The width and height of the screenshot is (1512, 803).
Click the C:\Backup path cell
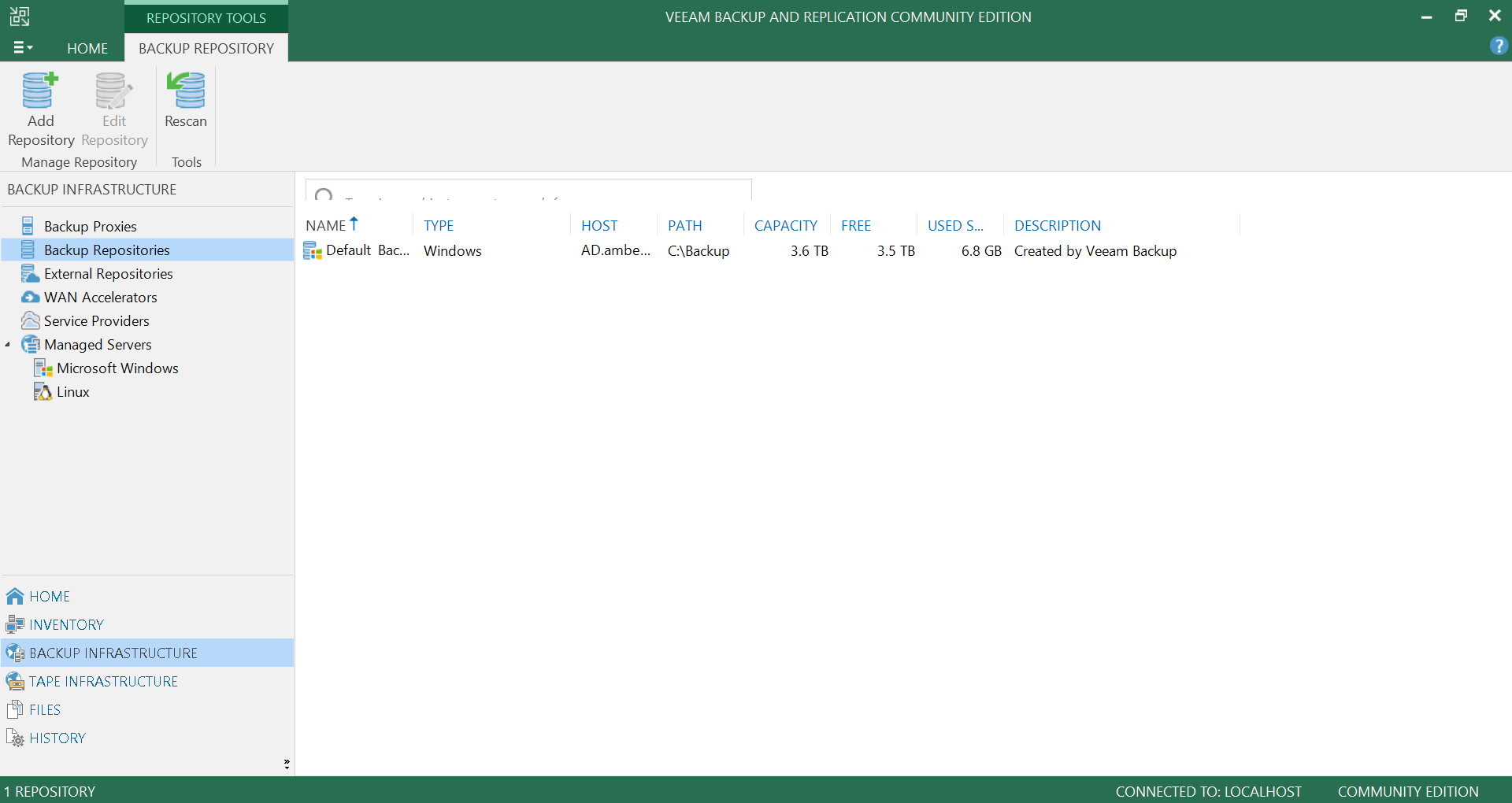click(699, 250)
